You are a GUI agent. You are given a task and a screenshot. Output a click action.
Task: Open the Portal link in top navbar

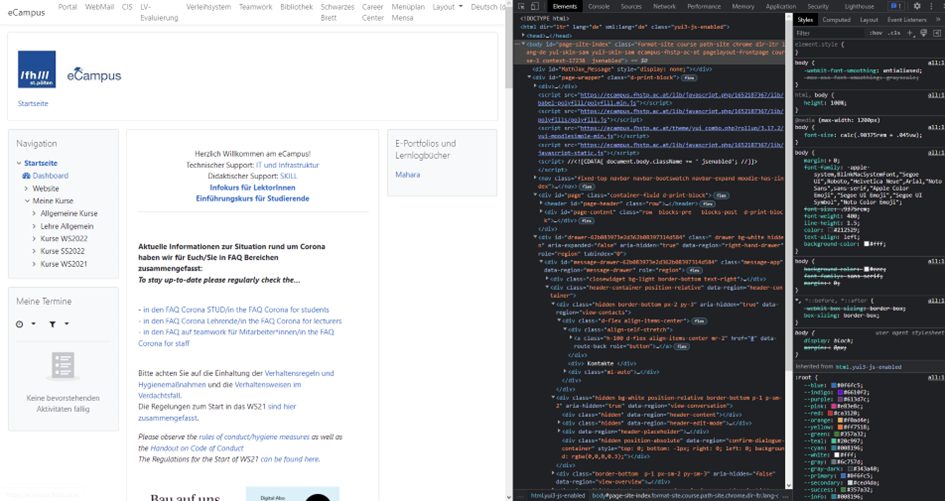pyautogui.click(x=68, y=7)
